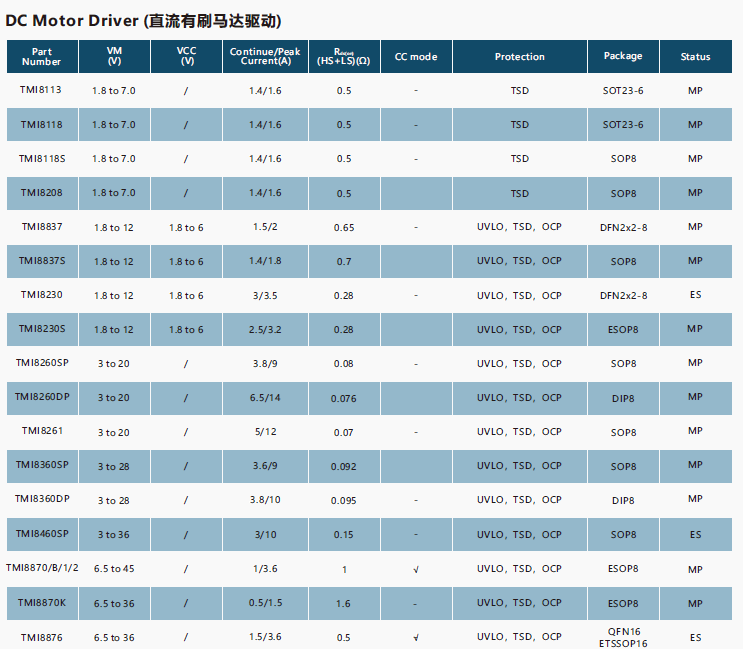Click the VM (V) column header
This screenshot has width=743, height=649.
click(114, 56)
